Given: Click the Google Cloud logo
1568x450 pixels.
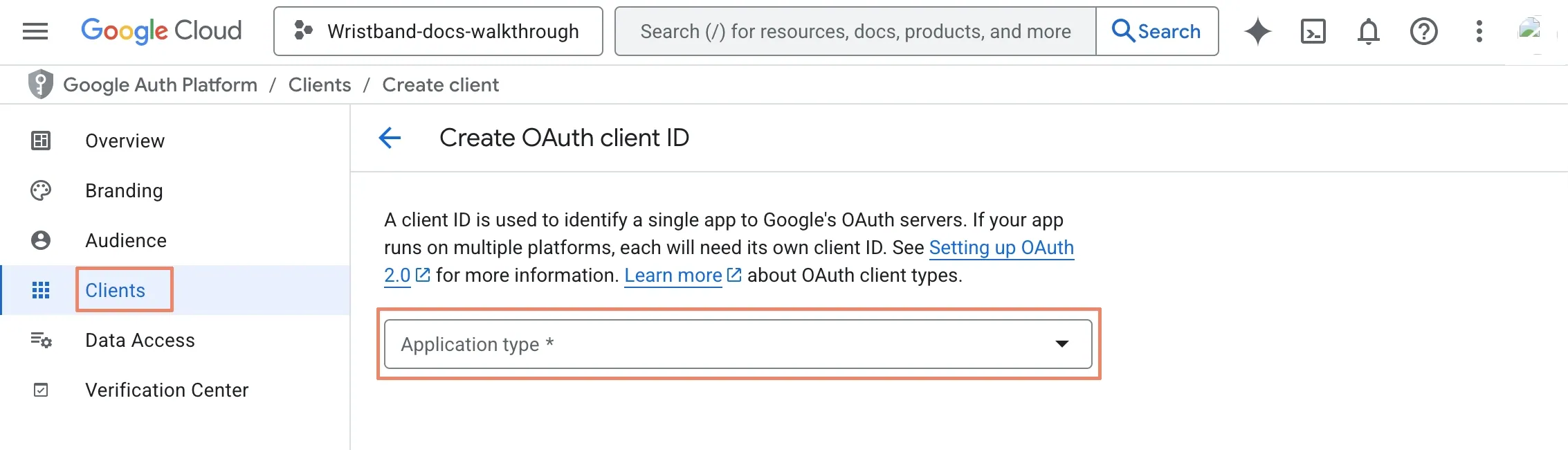Looking at the screenshot, I should point(161,31).
